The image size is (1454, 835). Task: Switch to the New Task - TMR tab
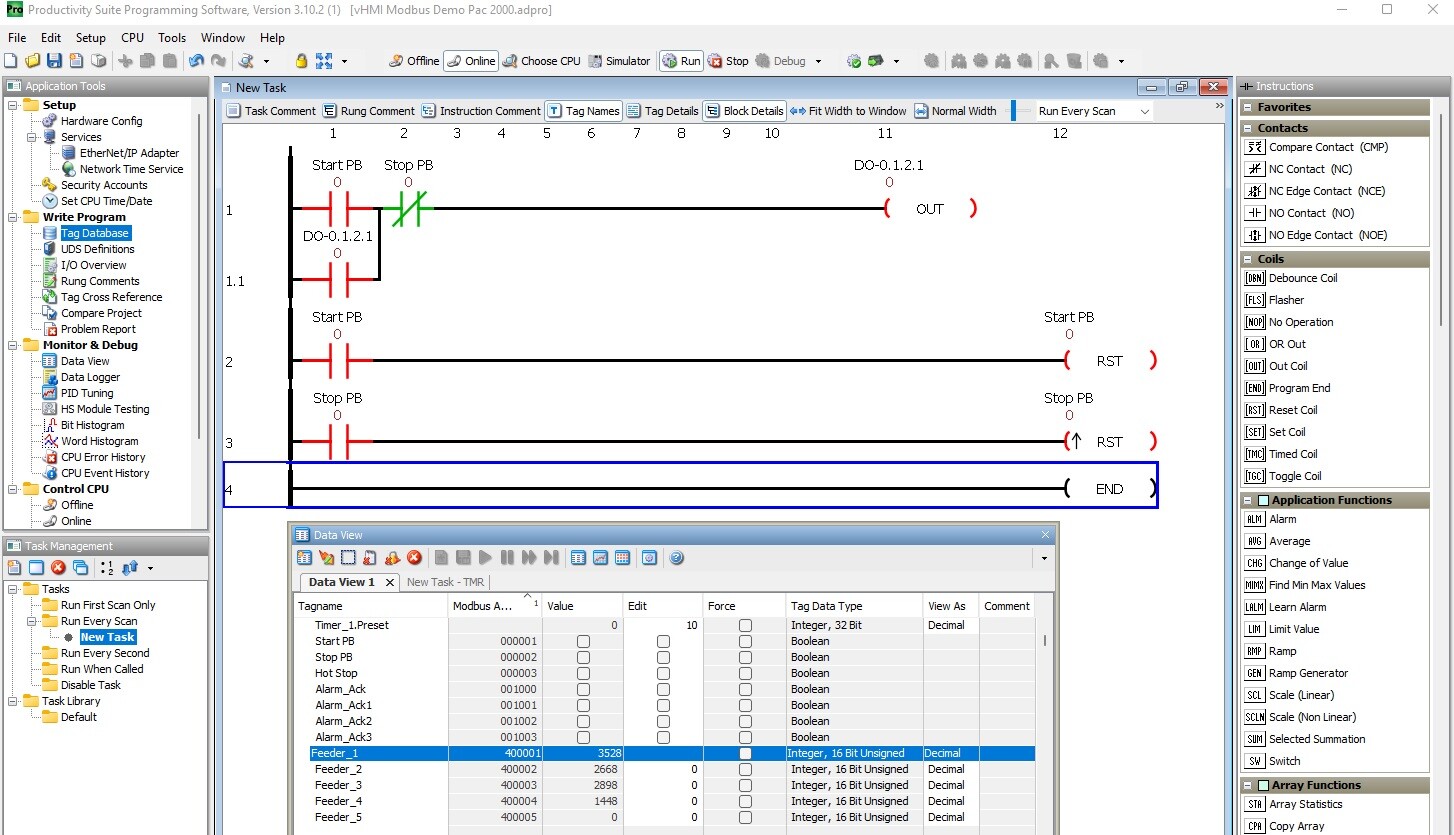click(x=446, y=582)
